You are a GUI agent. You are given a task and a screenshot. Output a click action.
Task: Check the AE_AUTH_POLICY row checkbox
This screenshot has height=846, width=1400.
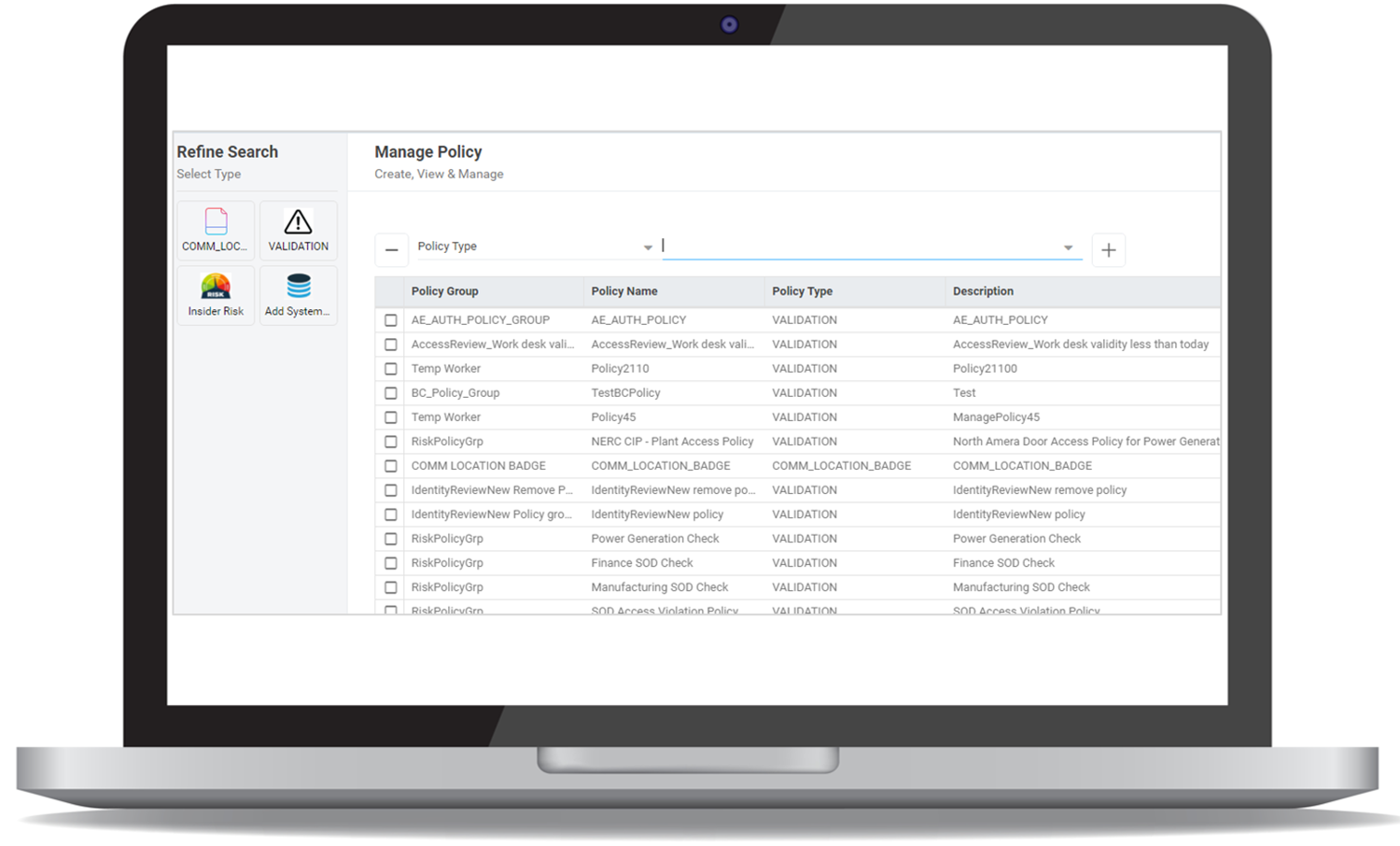pyautogui.click(x=391, y=319)
